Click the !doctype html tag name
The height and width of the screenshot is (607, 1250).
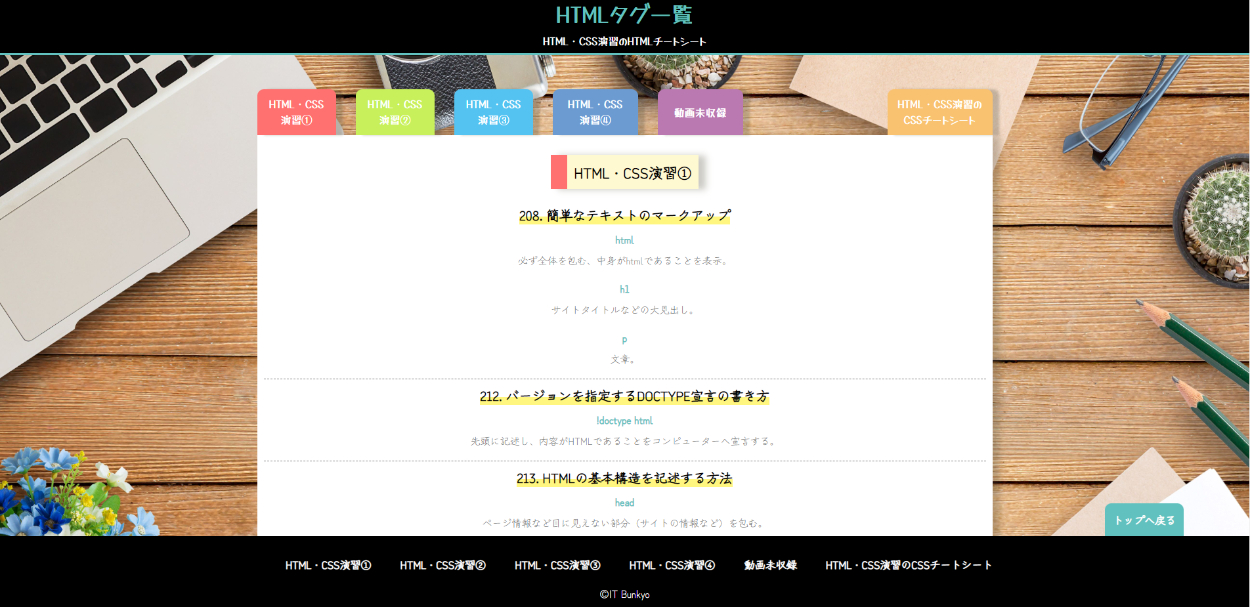coord(624,421)
